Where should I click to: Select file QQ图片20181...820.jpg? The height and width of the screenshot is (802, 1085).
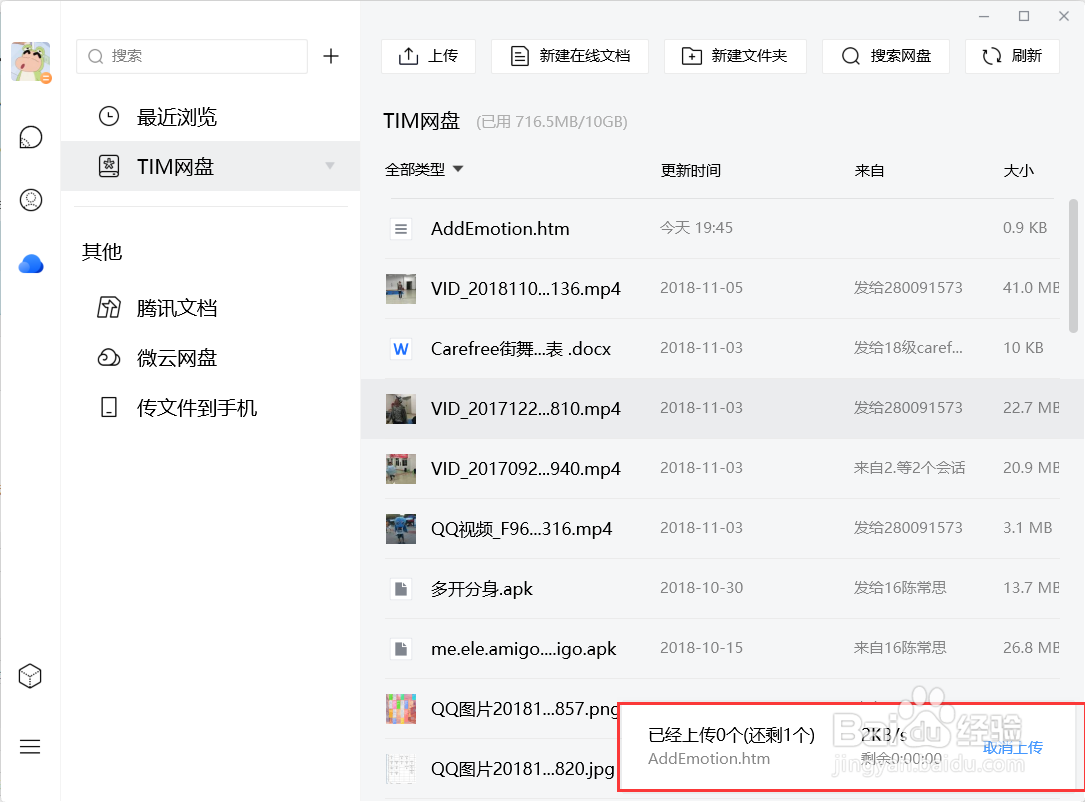click(x=522, y=769)
